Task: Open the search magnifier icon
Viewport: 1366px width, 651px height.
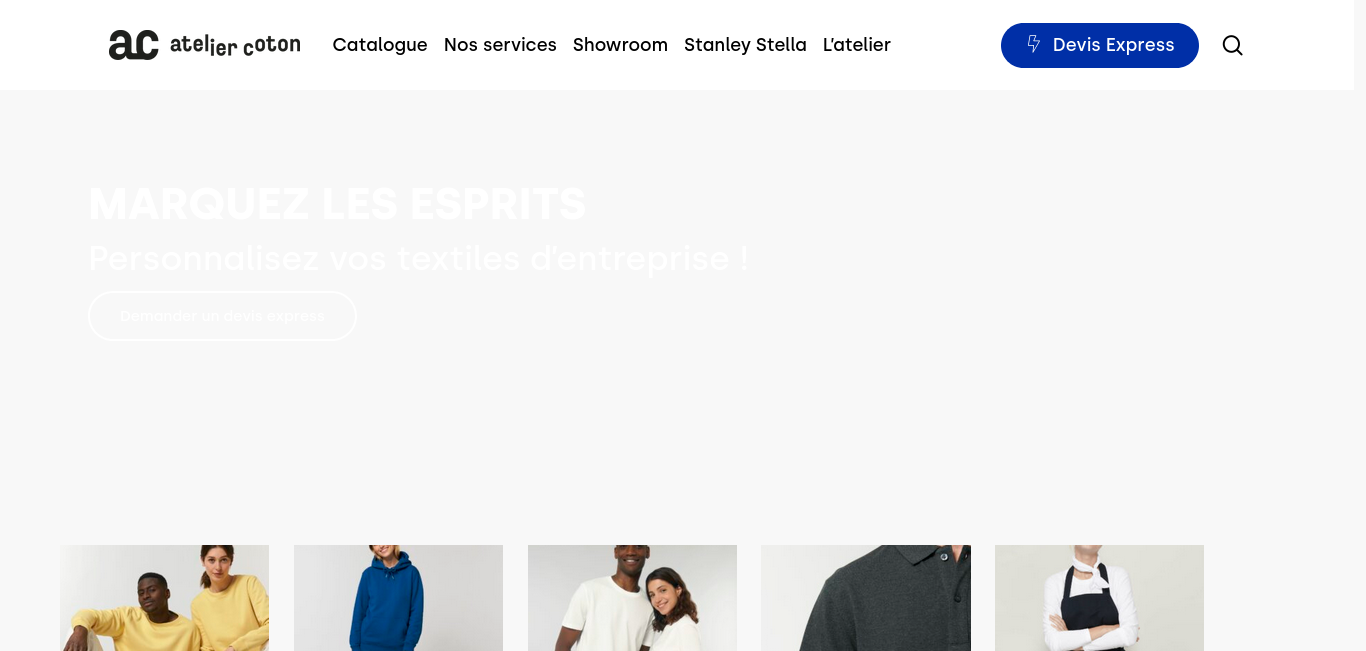Action: [x=1232, y=45]
